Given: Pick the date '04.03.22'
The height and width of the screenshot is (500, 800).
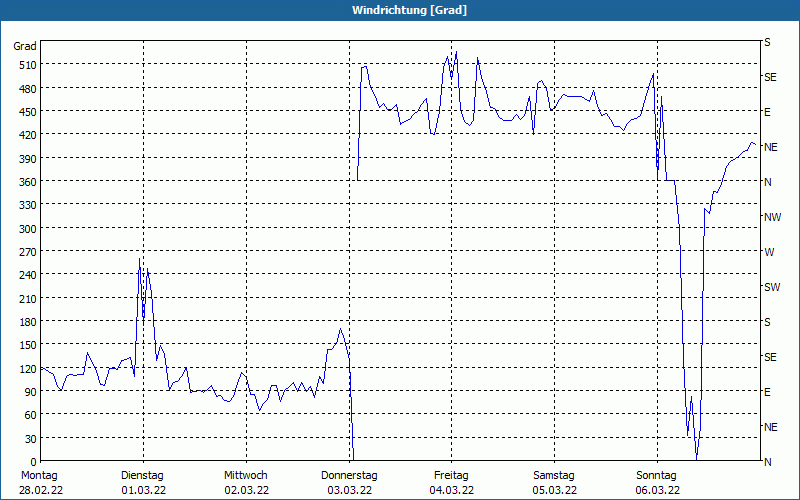Looking at the screenshot, I should [x=452, y=490].
